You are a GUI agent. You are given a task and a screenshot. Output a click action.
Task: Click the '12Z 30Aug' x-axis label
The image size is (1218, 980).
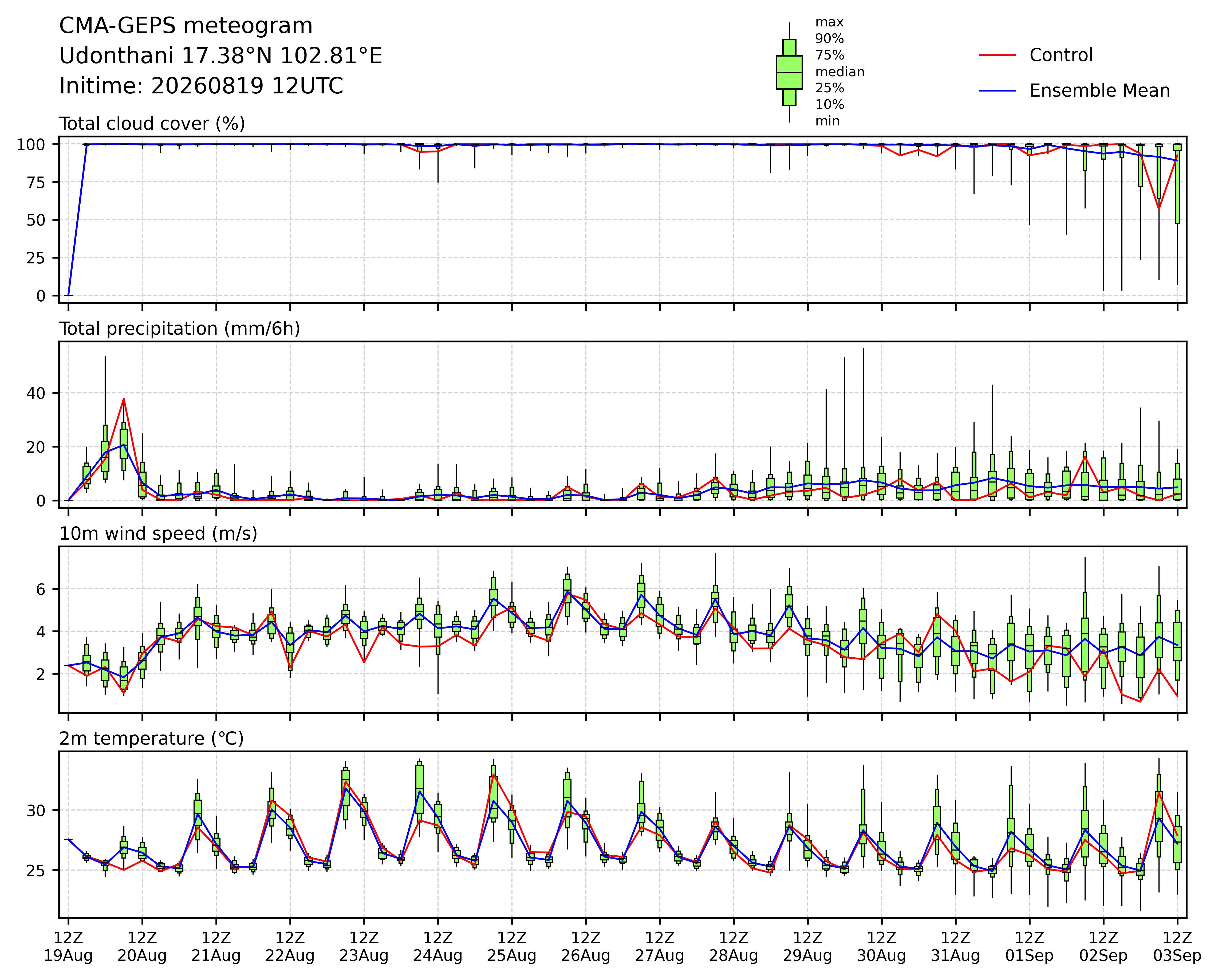pyautogui.click(x=881, y=947)
